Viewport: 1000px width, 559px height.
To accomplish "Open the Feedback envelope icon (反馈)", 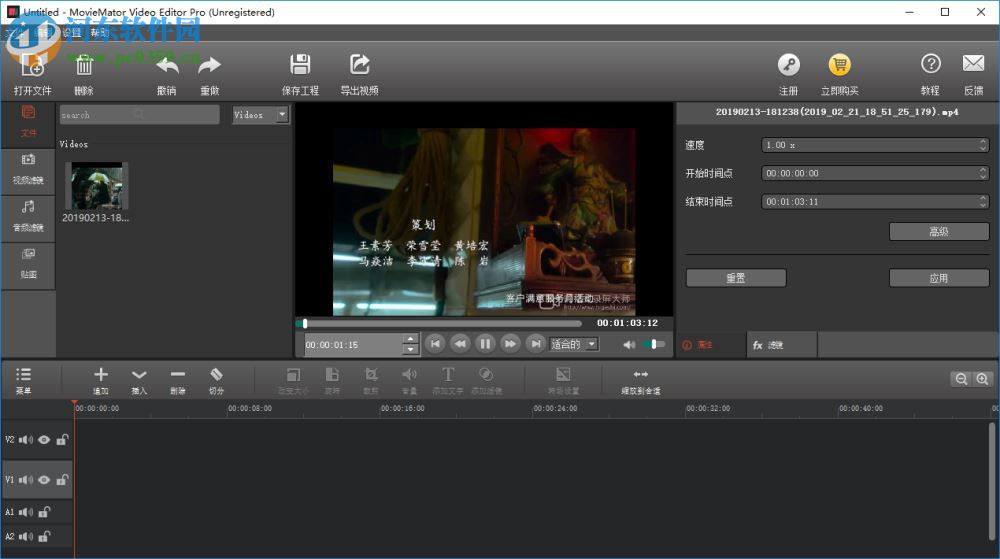I will 973,64.
